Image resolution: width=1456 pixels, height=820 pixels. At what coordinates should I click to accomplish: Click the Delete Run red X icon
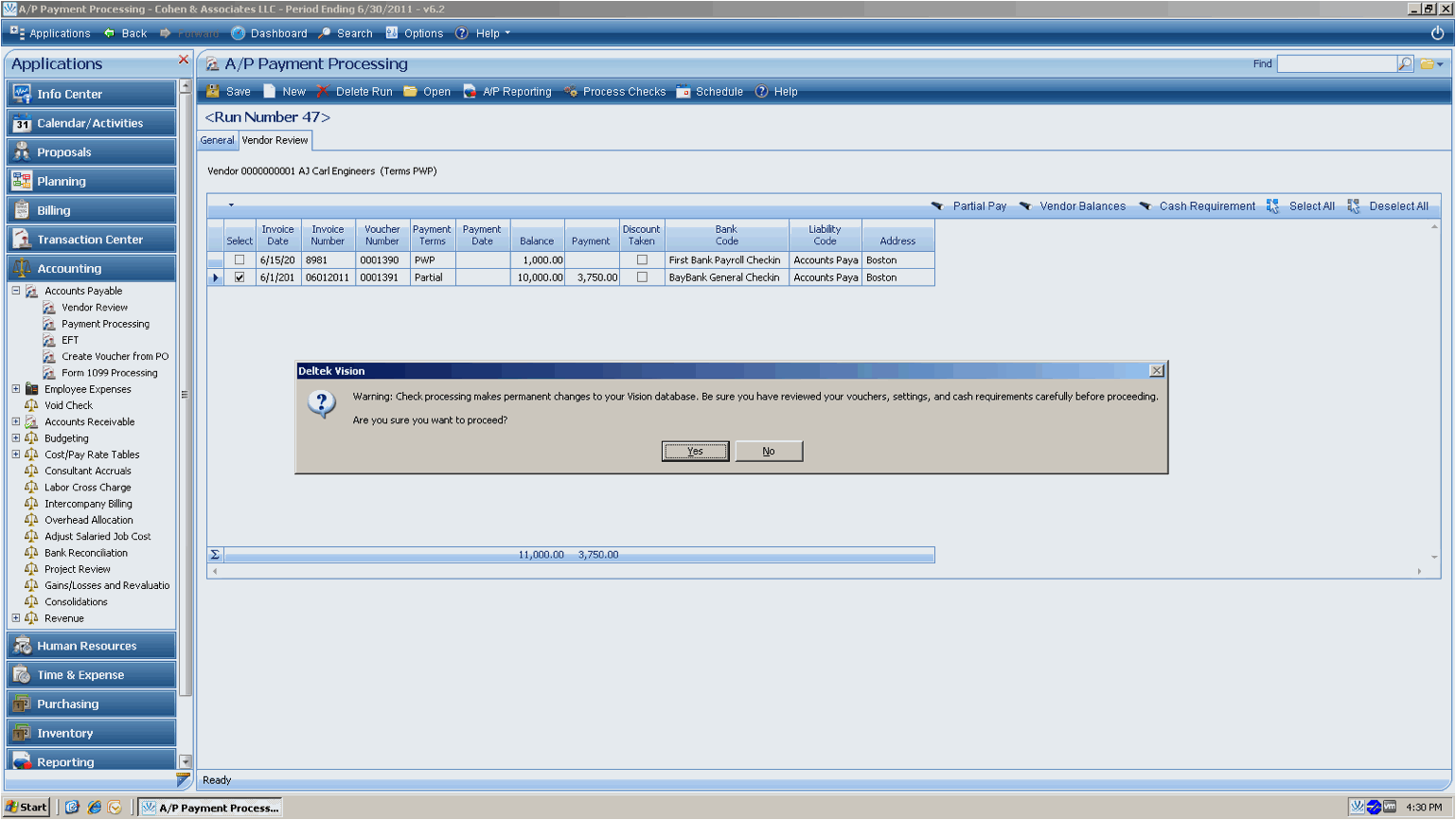click(323, 92)
